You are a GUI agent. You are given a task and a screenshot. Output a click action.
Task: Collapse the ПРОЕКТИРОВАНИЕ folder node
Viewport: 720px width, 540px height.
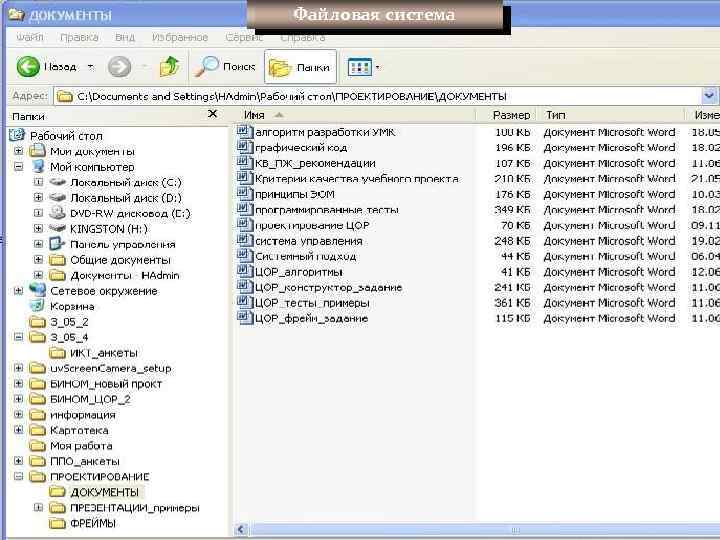pyautogui.click(x=18, y=477)
